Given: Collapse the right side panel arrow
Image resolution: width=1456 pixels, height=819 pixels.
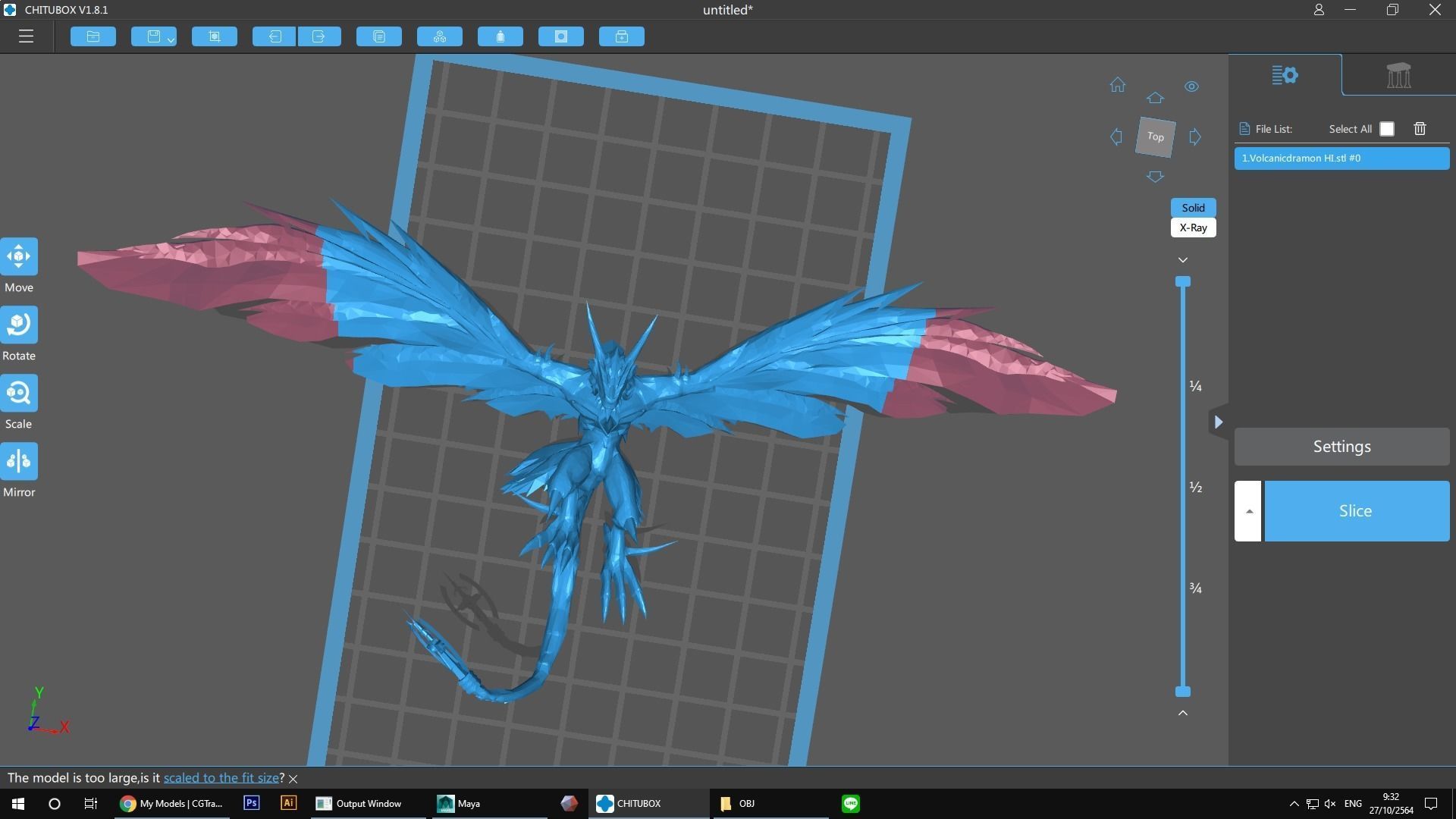Looking at the screenshot, I should pos(1219,422).
